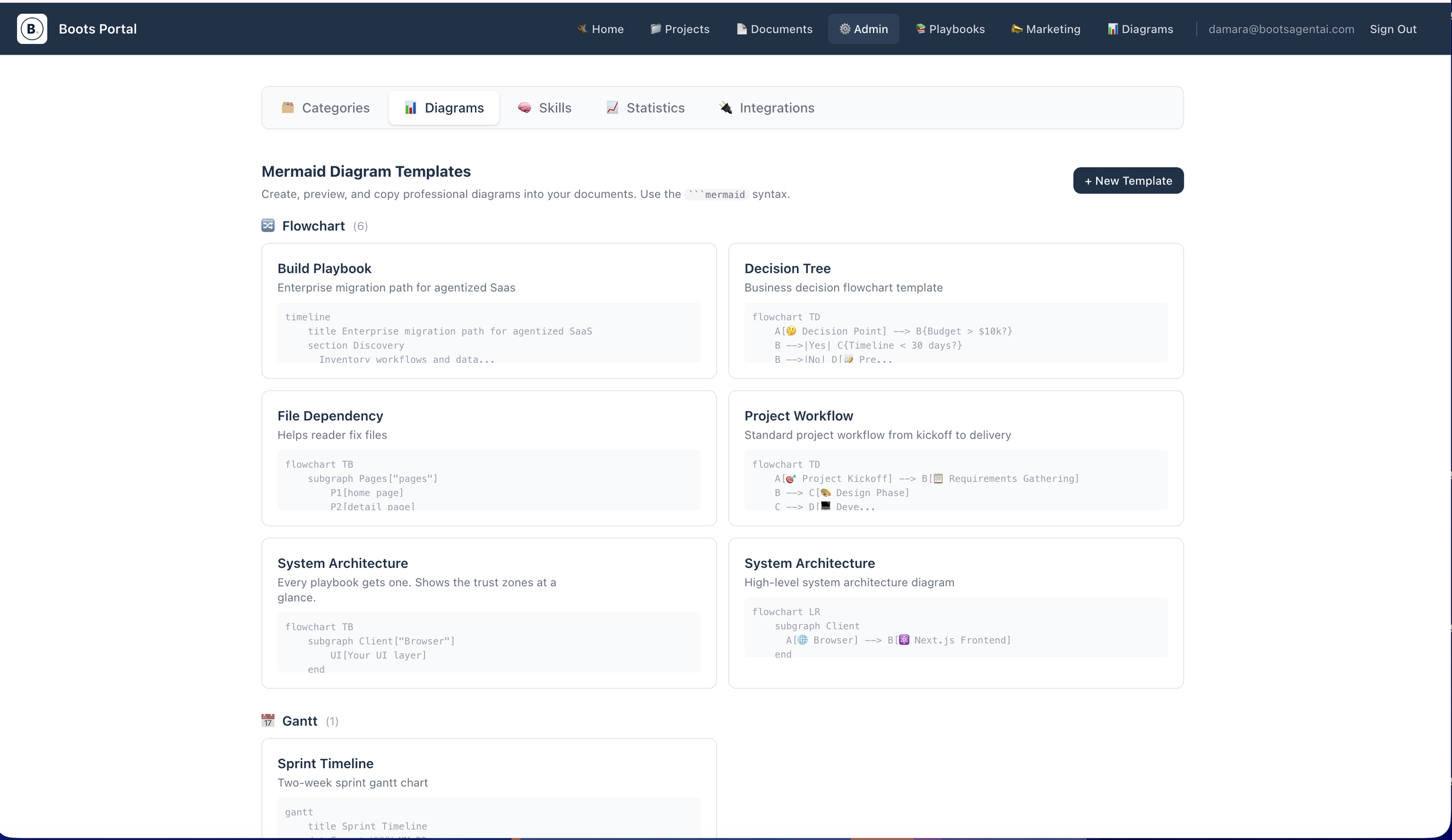The width and height of the screenshot is (1452, 840).
Task: Click the Skills brain icon
Action: tap(524, 107)
